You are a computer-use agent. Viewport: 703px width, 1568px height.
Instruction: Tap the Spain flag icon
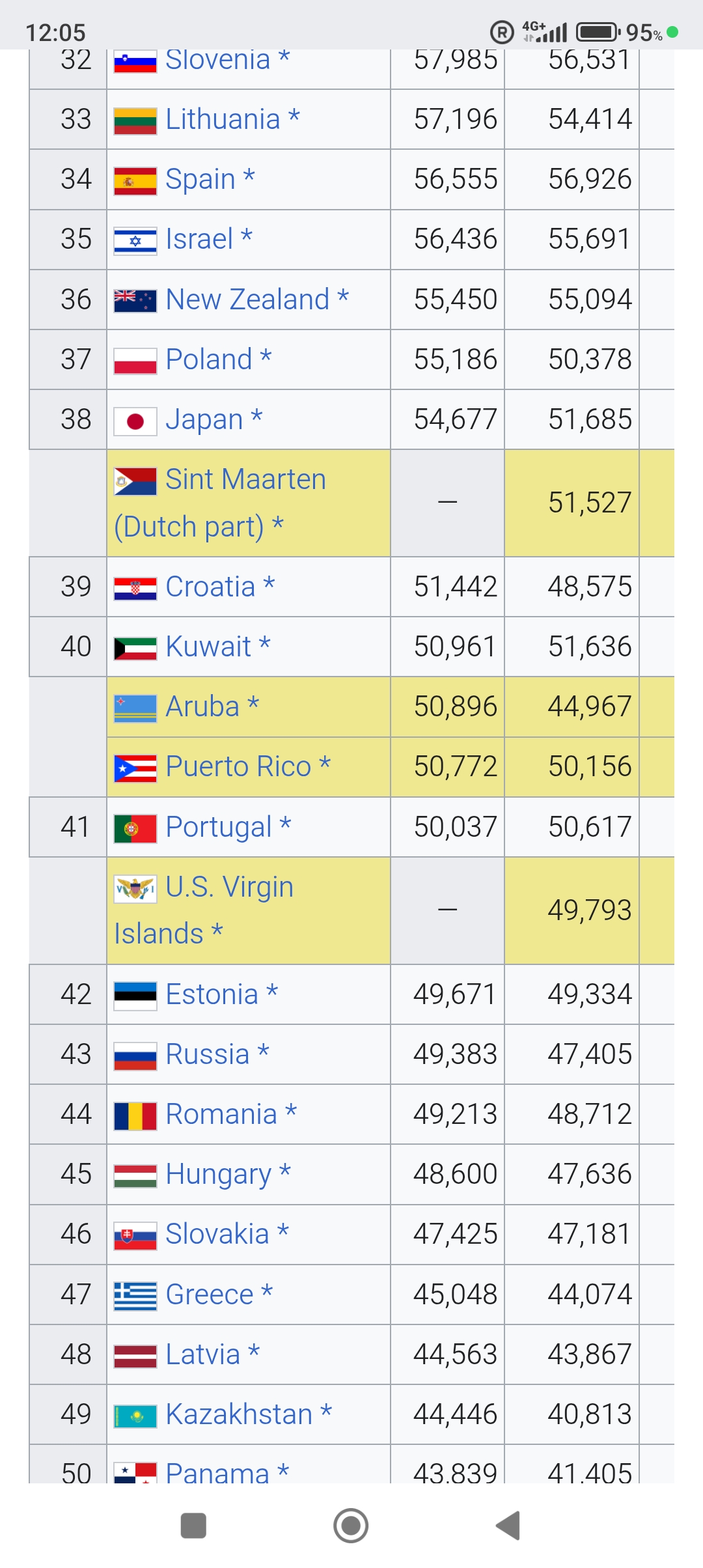135,181
